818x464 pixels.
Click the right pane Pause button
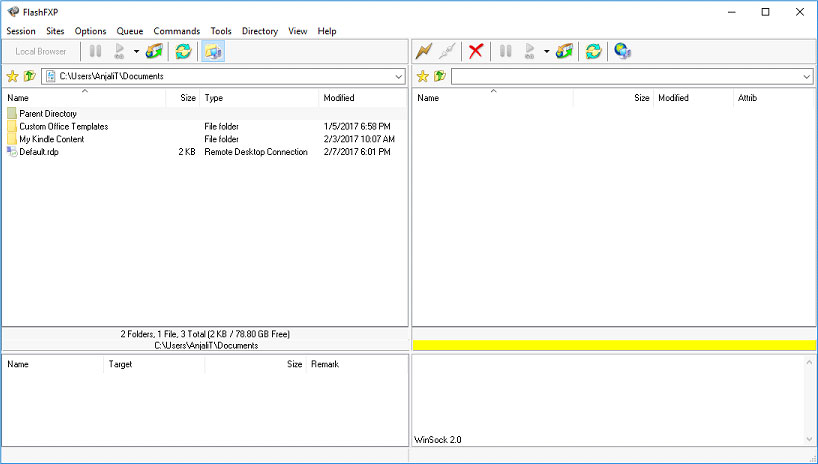[x=506, y=51]
